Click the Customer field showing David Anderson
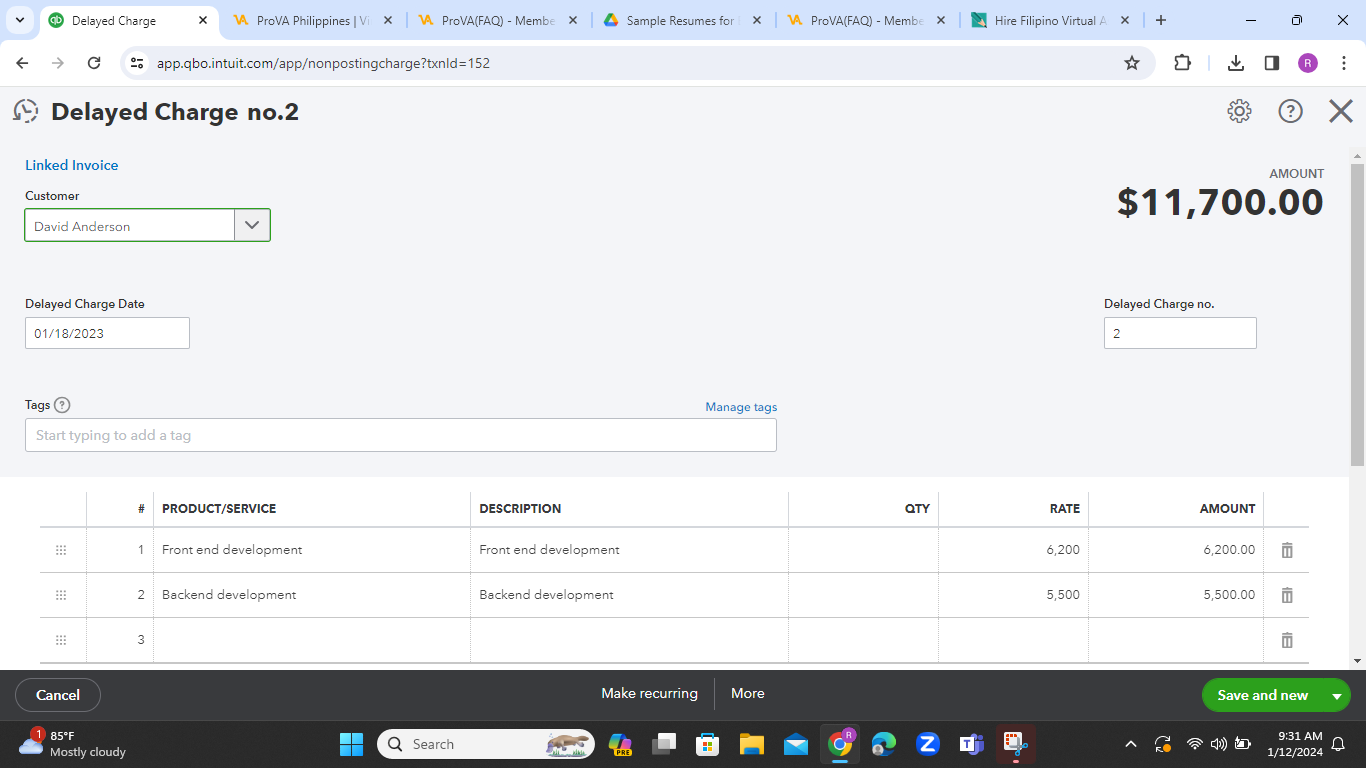 (x=130, y=225)
